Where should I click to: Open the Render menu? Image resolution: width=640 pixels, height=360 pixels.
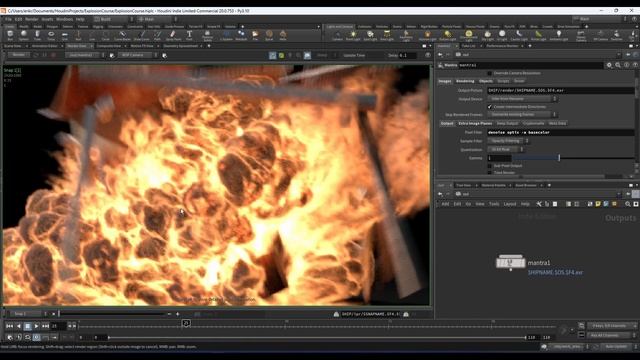32,19
